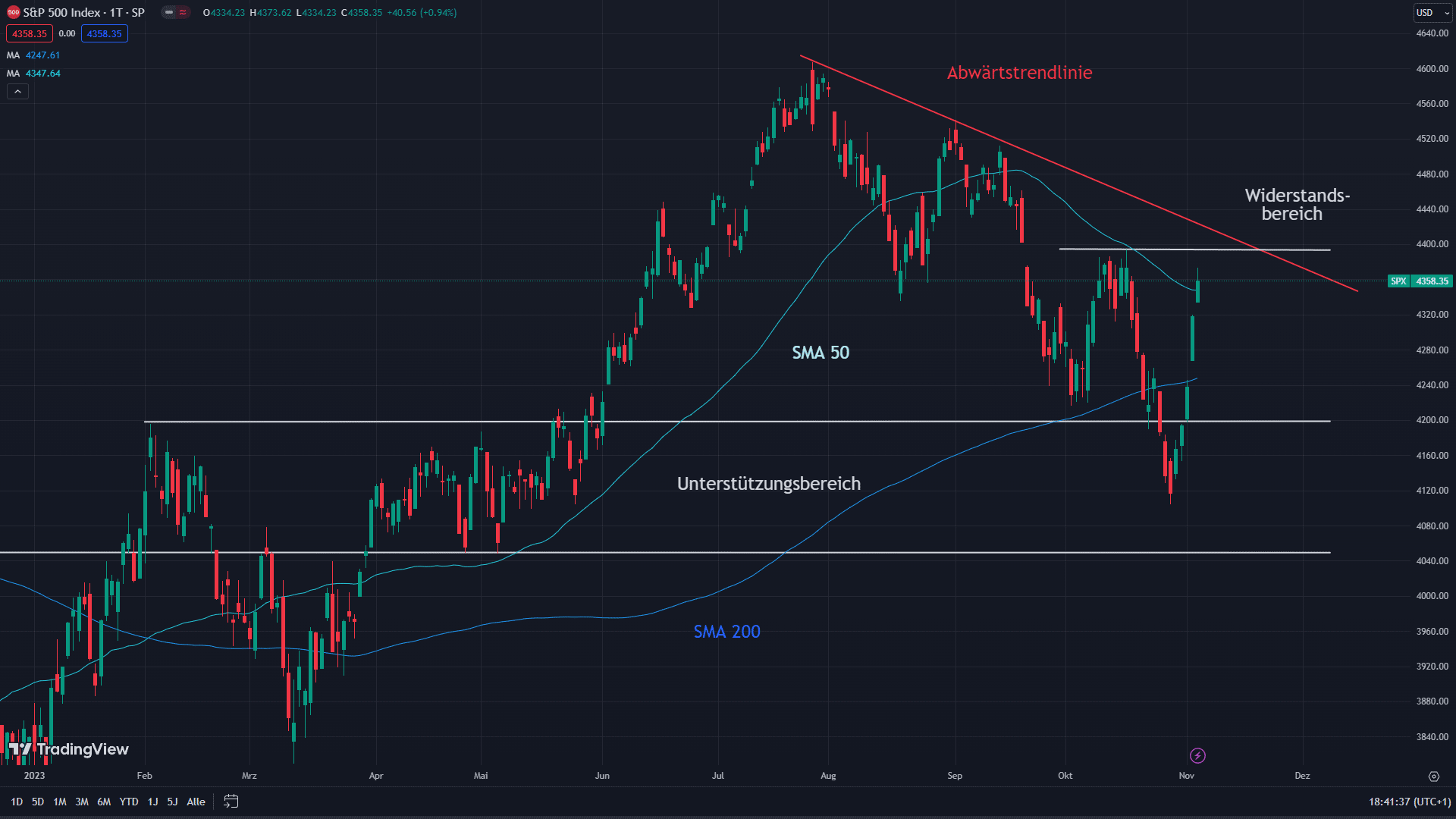Open the USD currency dropdown
This screenshot has height=819, width=1456.
point(1432,12)
